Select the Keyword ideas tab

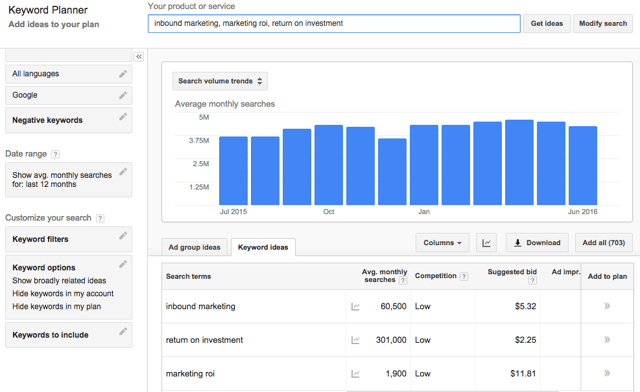click(263, 247)
